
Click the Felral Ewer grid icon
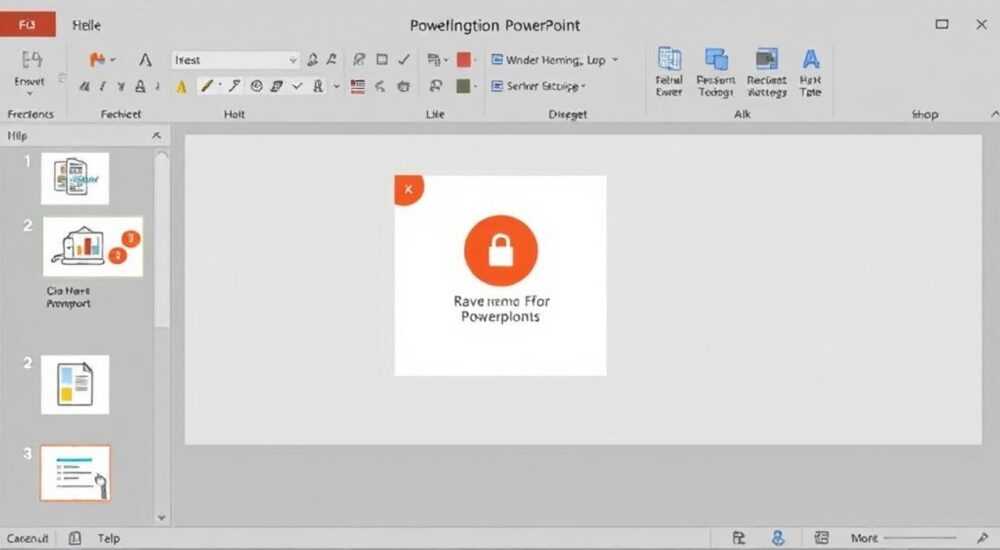tap(669, 71)
